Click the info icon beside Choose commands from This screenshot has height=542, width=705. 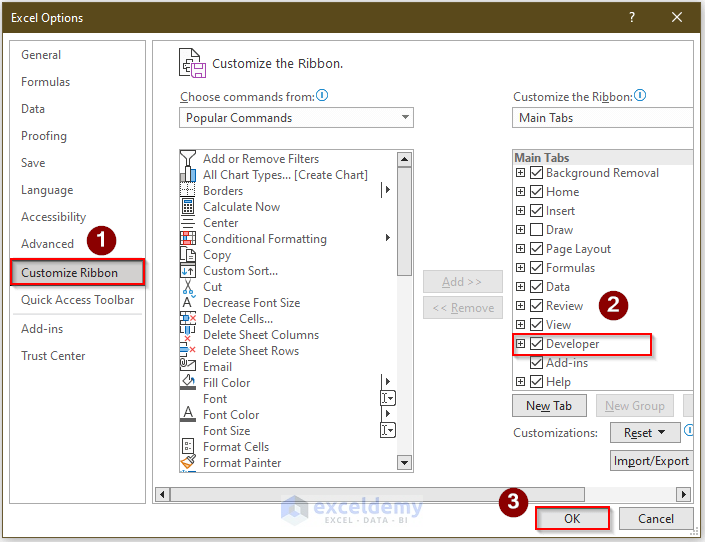click(322, 95)
